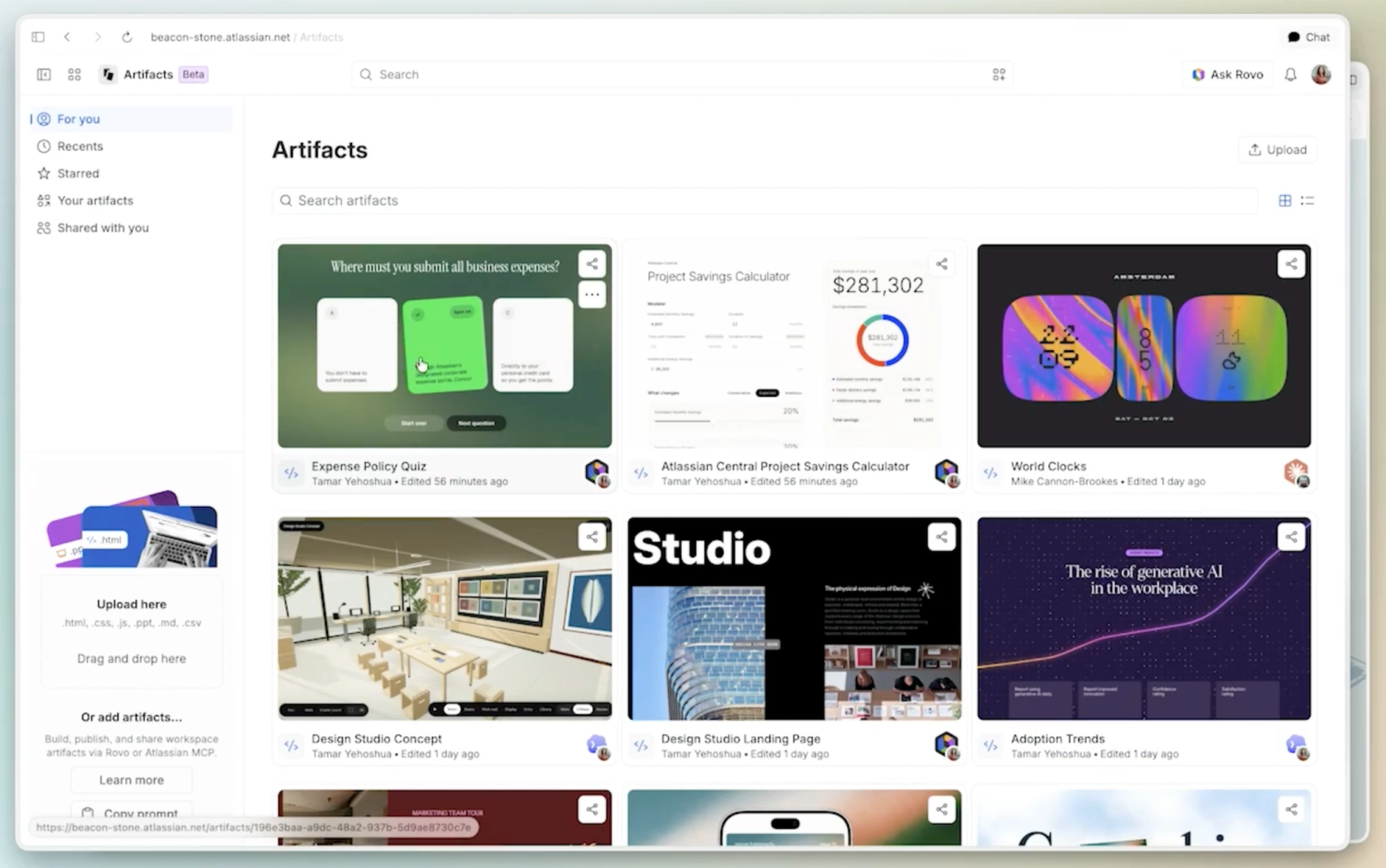Open the Project Savings Calculator thumbnail

[x=794, y=346]
